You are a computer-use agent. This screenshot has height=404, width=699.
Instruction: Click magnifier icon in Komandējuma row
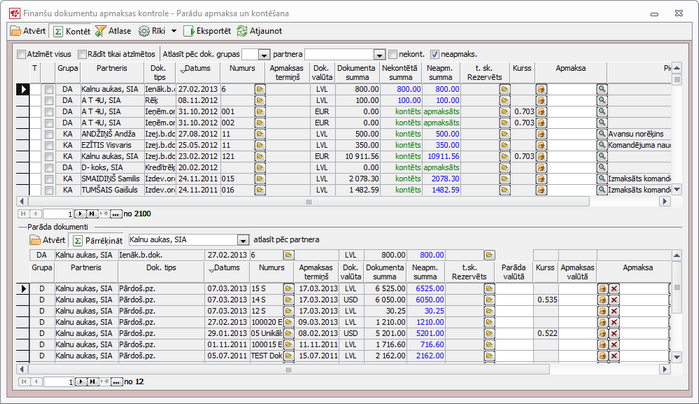tap(602, 145)
